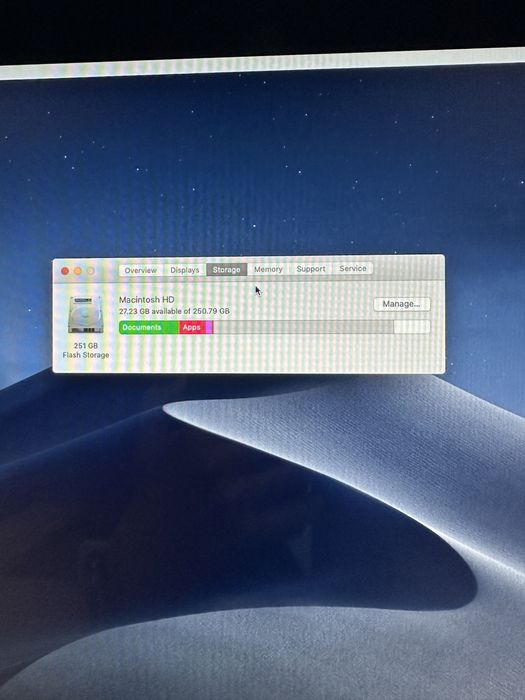Click the green Documents storage segment
This screenshot has width=525, height=700.
[x=149, y=327]
